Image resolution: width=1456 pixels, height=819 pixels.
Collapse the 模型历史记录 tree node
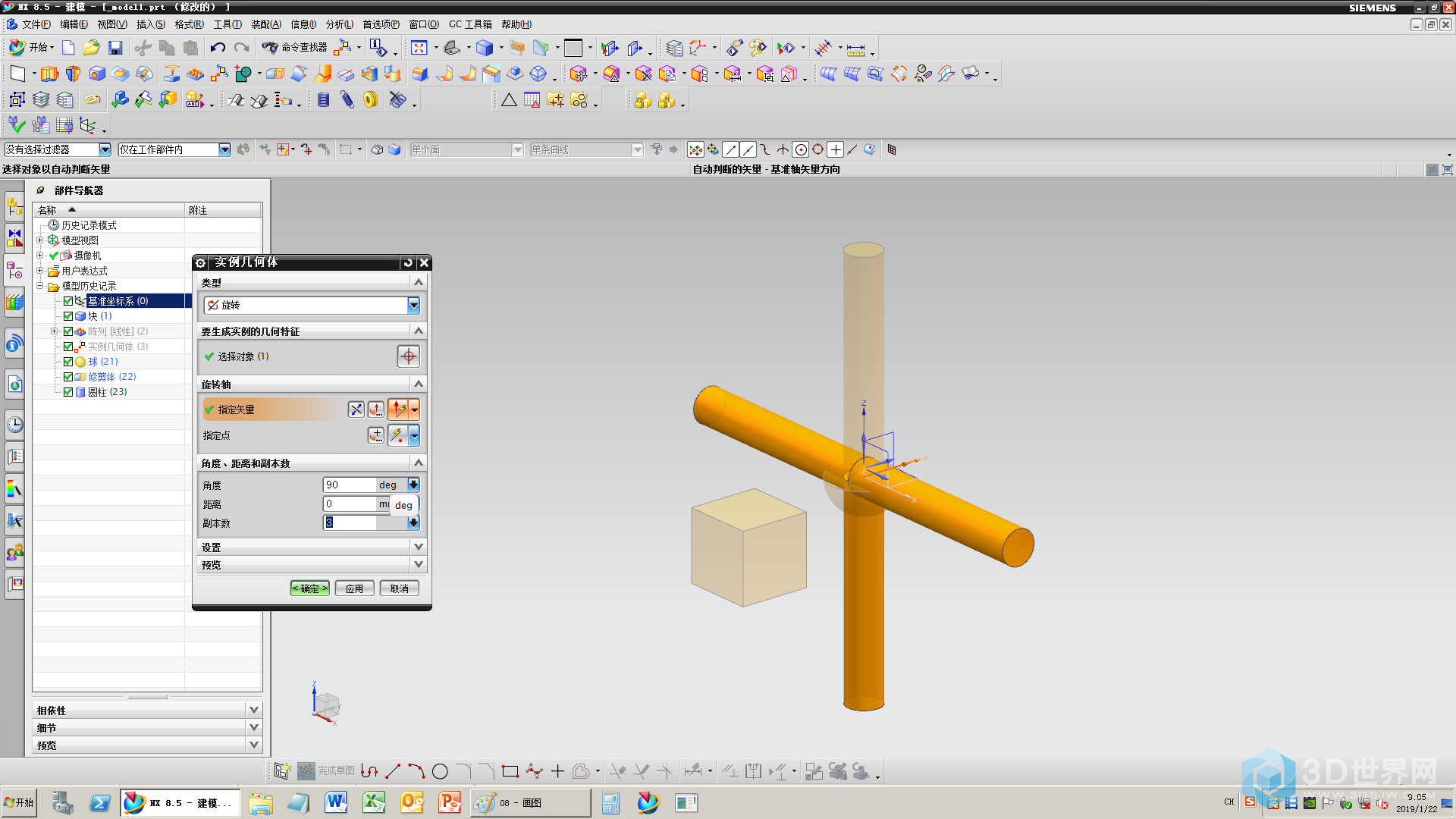[x=40, y=286]
